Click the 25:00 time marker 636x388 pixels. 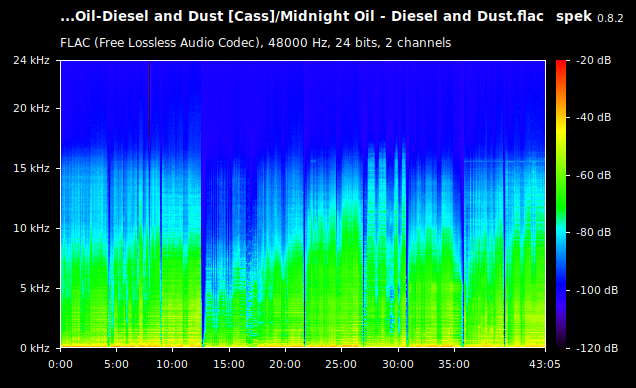pos(341,364)
